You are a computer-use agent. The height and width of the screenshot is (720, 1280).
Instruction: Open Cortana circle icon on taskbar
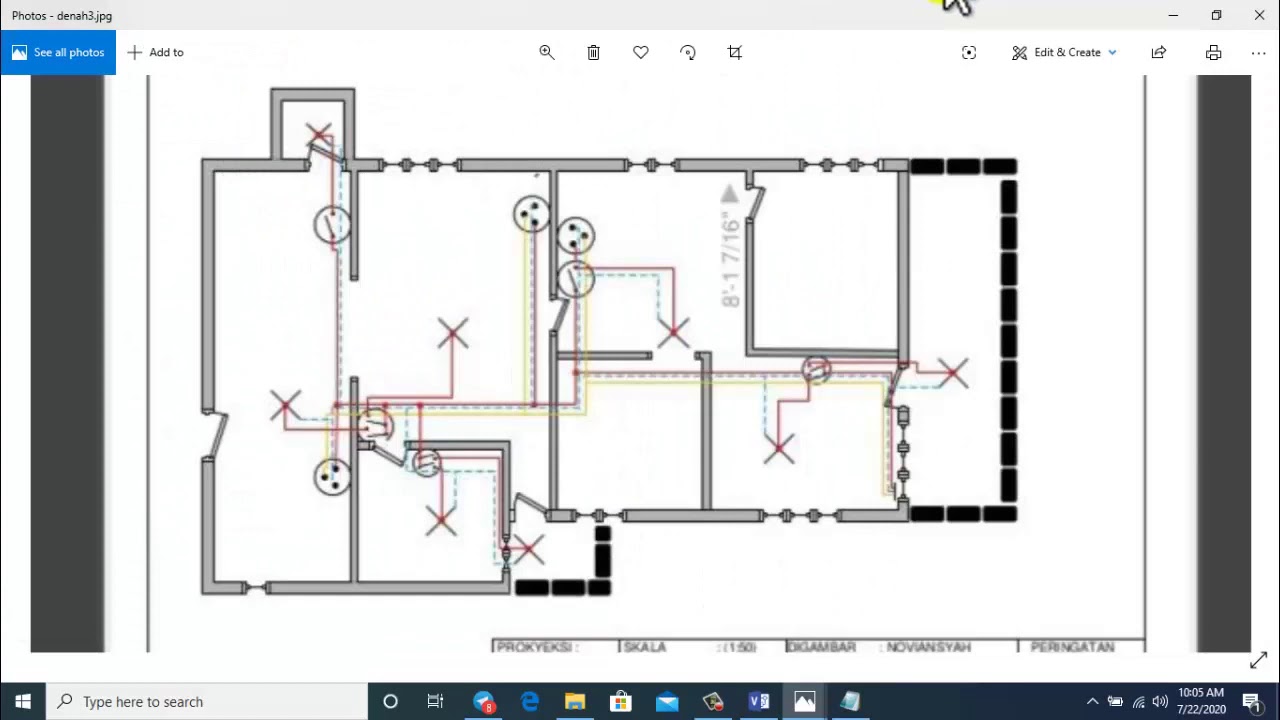[390, 701]
